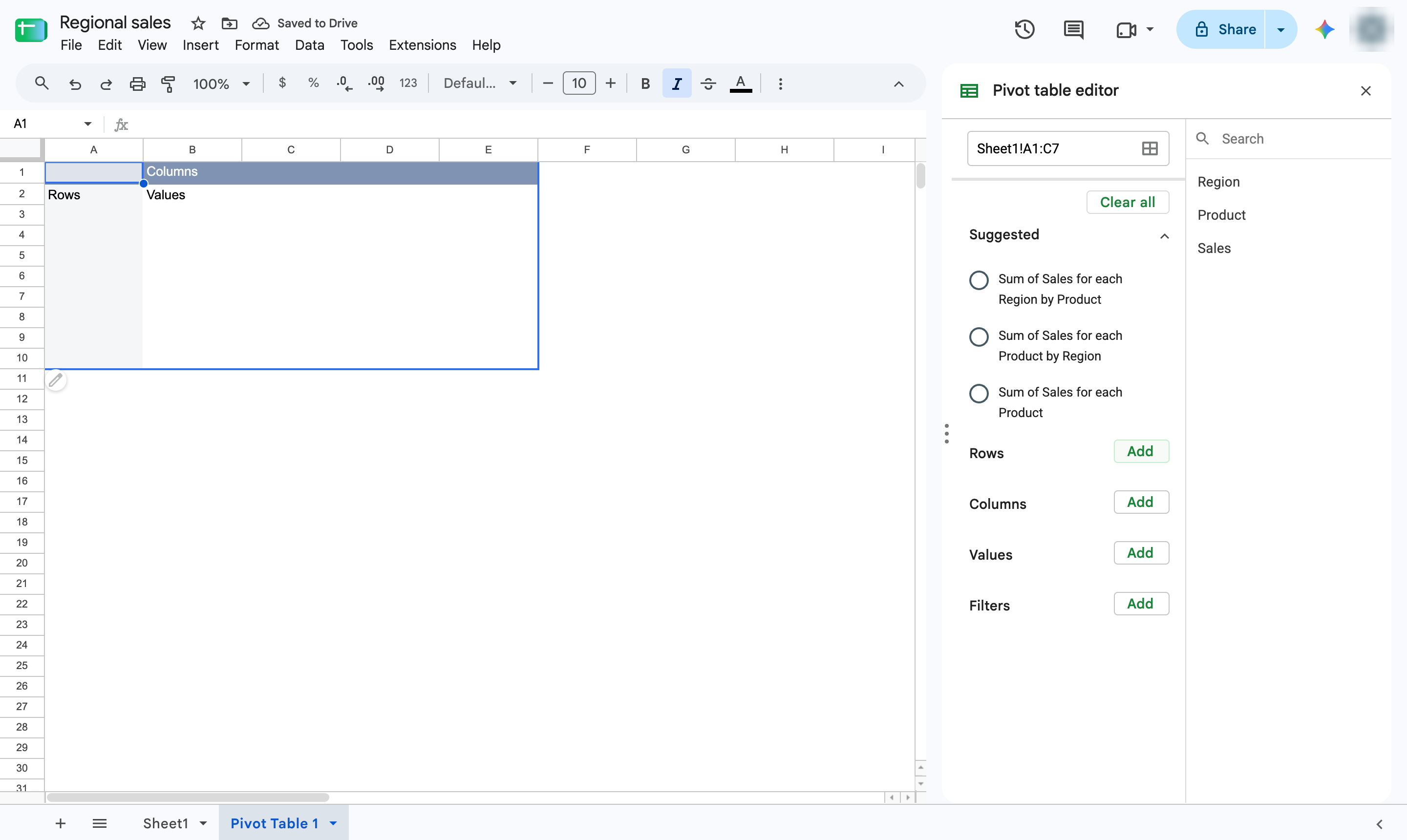This screenshot has width=1407, height=840.
Task: Click Add button for Rows
Action: pyautogui.click(x=1140, y=451)
